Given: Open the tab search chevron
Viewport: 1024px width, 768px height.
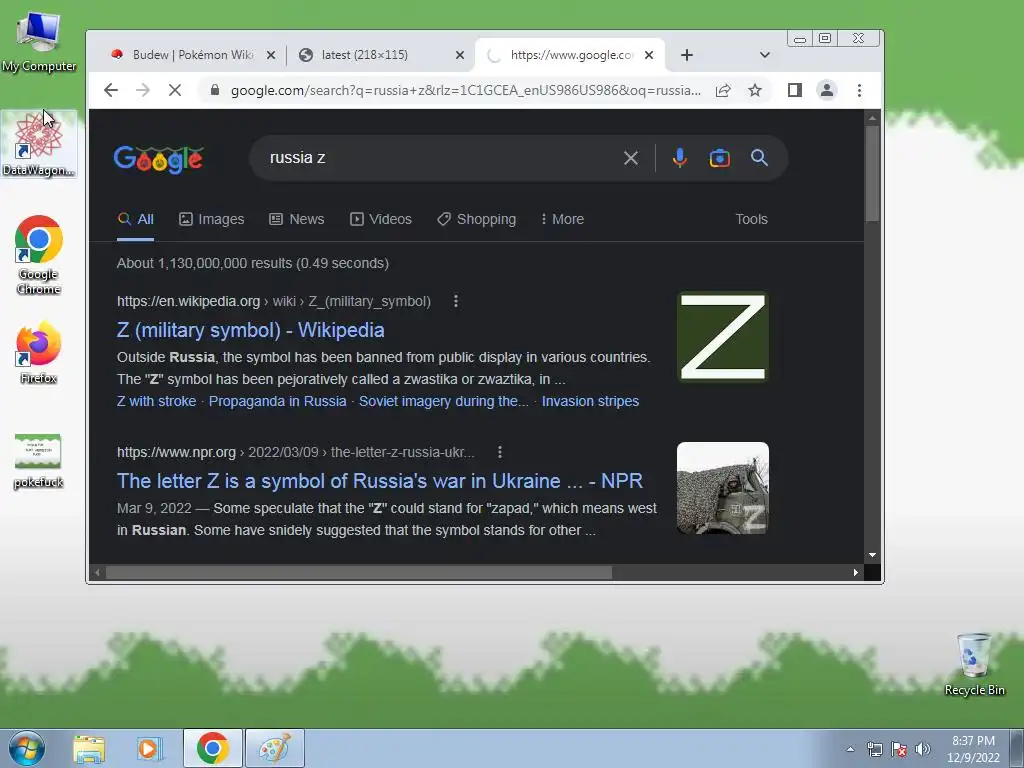Looking at the screenshot, I should [x=765, y=55].
